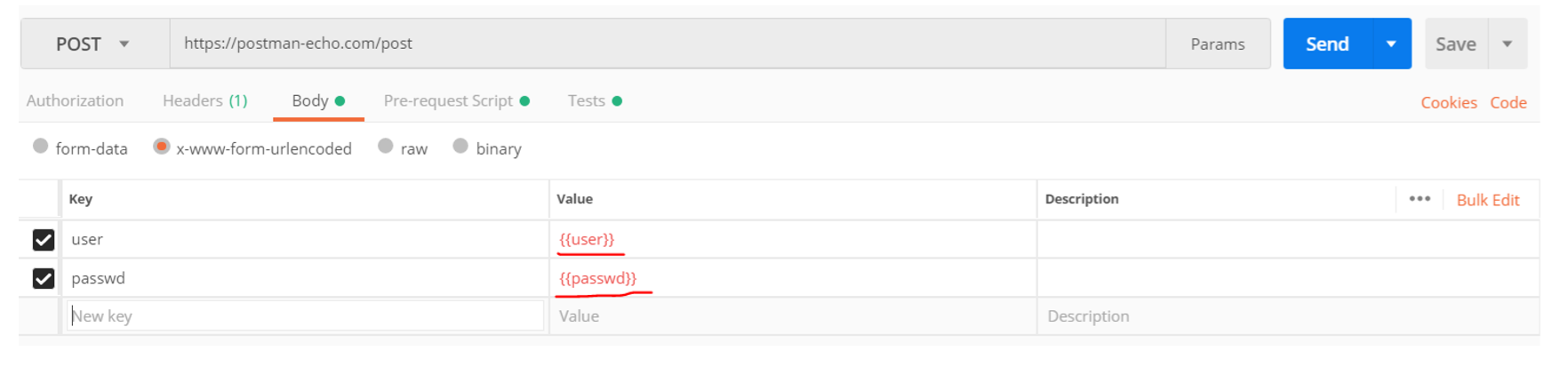Select the binary body type

click(x=460, y=147)
